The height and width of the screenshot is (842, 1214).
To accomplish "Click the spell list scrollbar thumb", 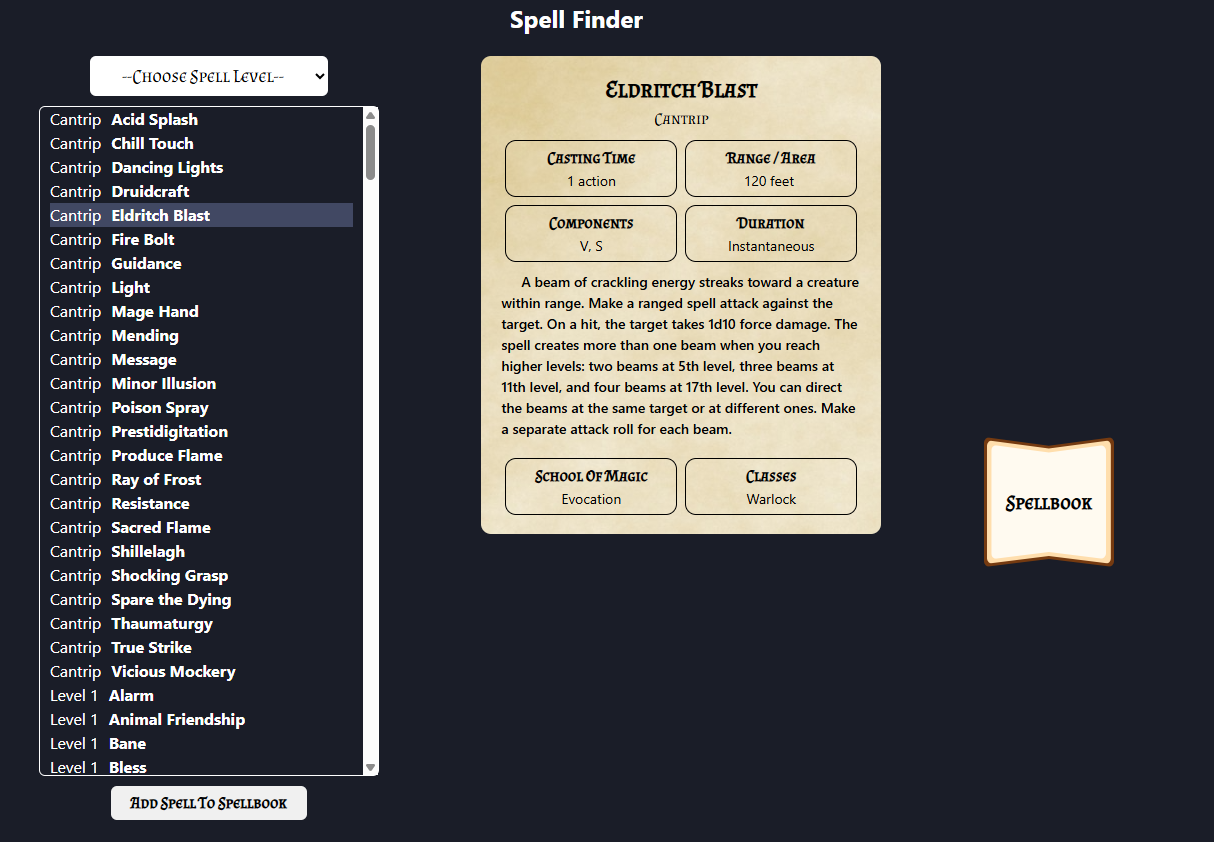I will pos(371,152).
